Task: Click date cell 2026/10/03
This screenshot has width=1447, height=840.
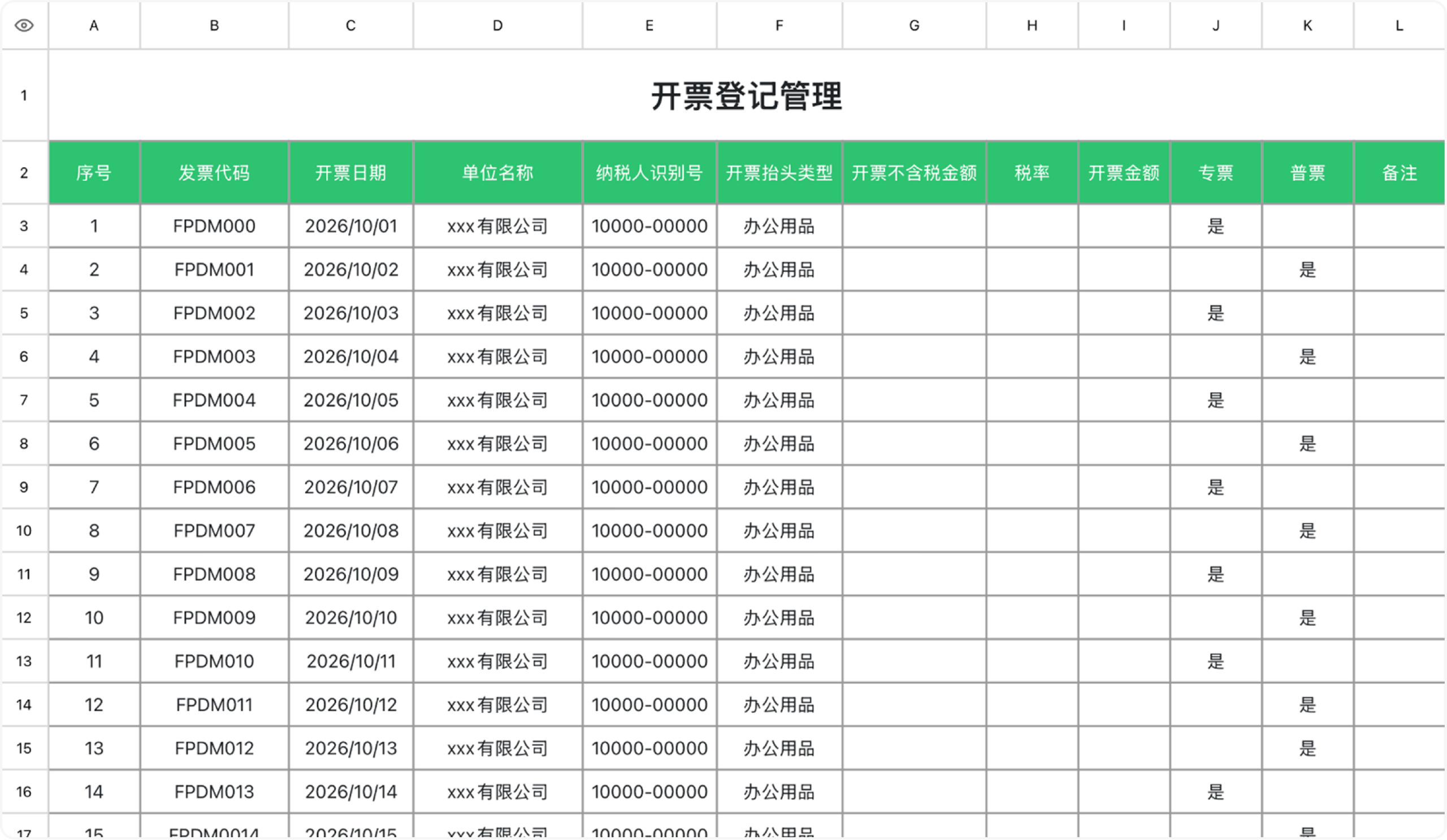Action: (x=351, y=313)
